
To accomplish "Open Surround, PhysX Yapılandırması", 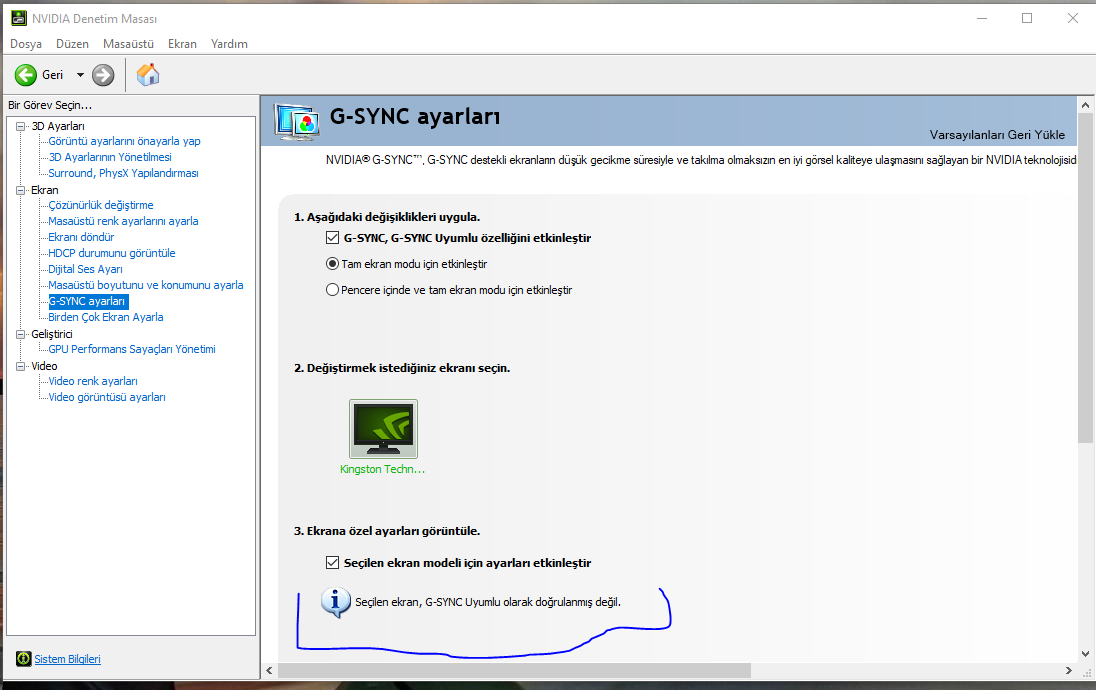I will (x=123, y=173).
